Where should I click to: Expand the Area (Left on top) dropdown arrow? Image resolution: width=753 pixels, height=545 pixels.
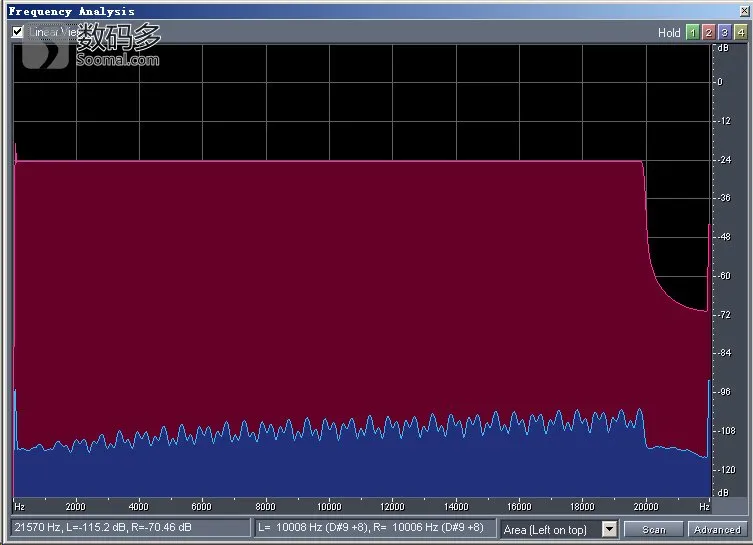point(609,529)
